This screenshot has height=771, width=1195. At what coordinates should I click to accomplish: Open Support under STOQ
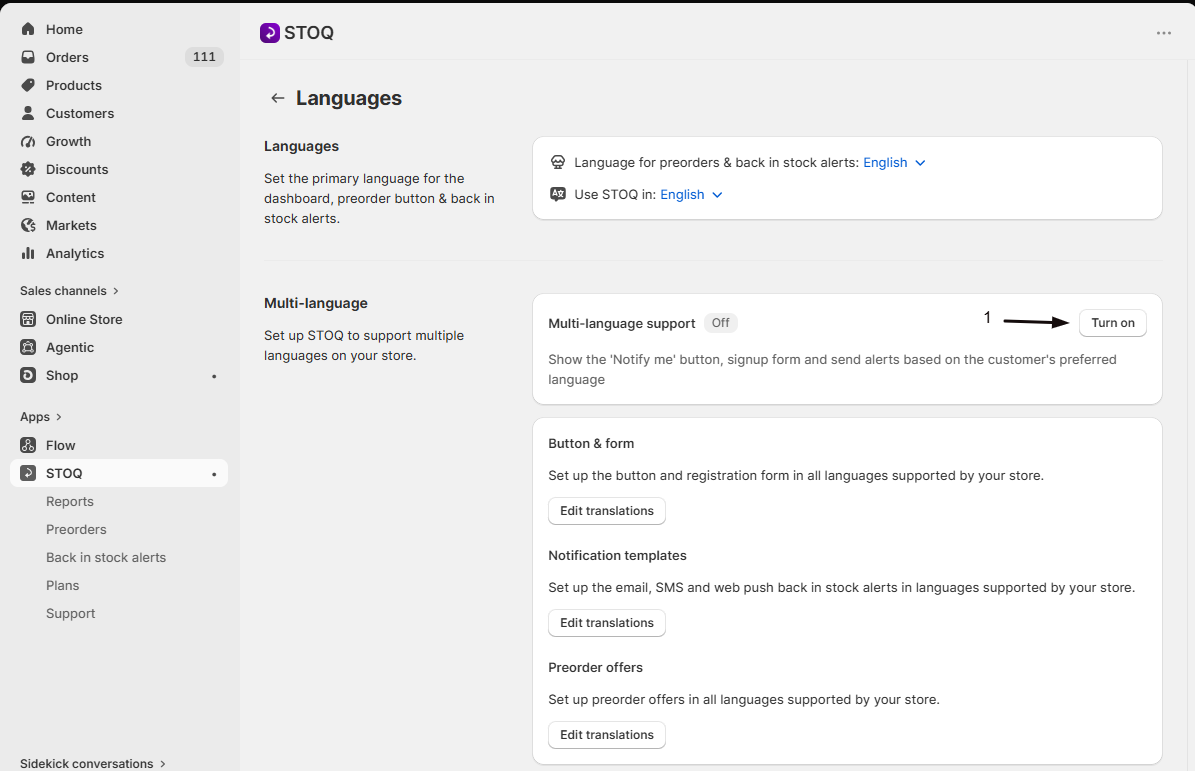(x=70, y=613)
